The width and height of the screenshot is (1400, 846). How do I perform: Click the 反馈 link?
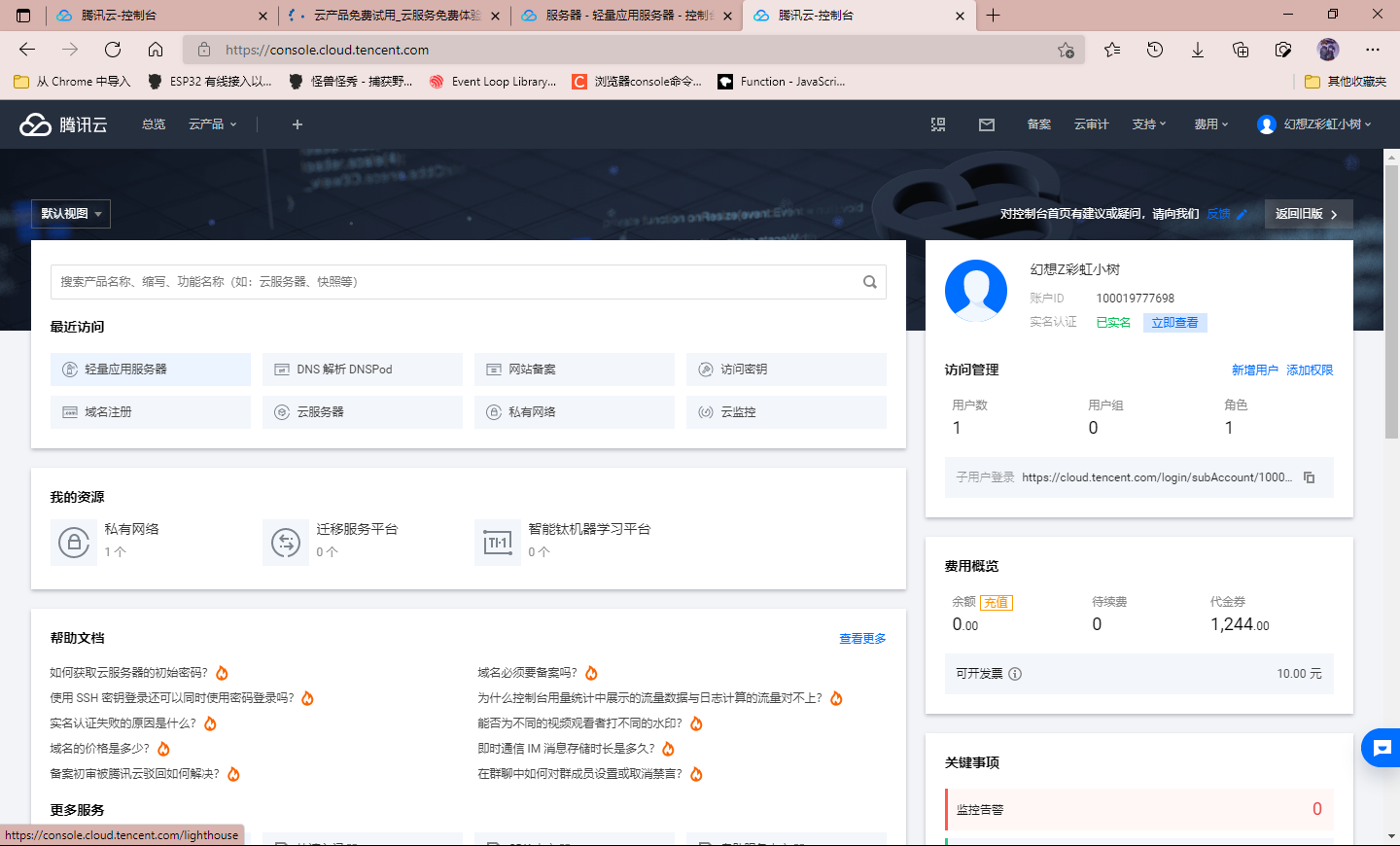pyautogui.click(x=1218, y=214)
